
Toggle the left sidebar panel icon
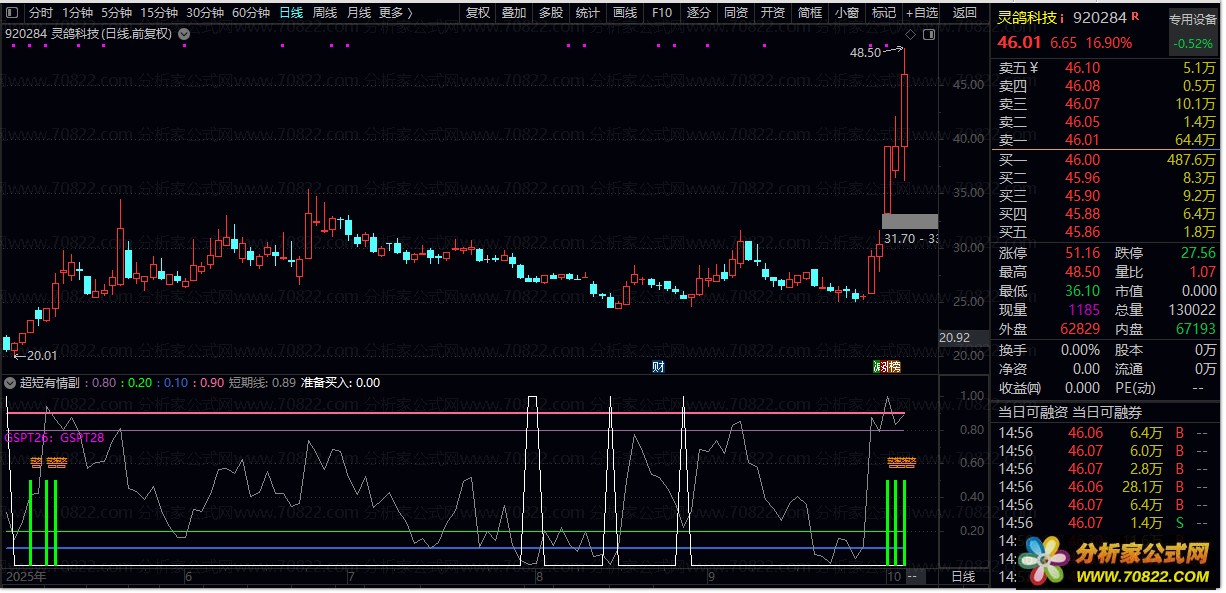point(10,13)
